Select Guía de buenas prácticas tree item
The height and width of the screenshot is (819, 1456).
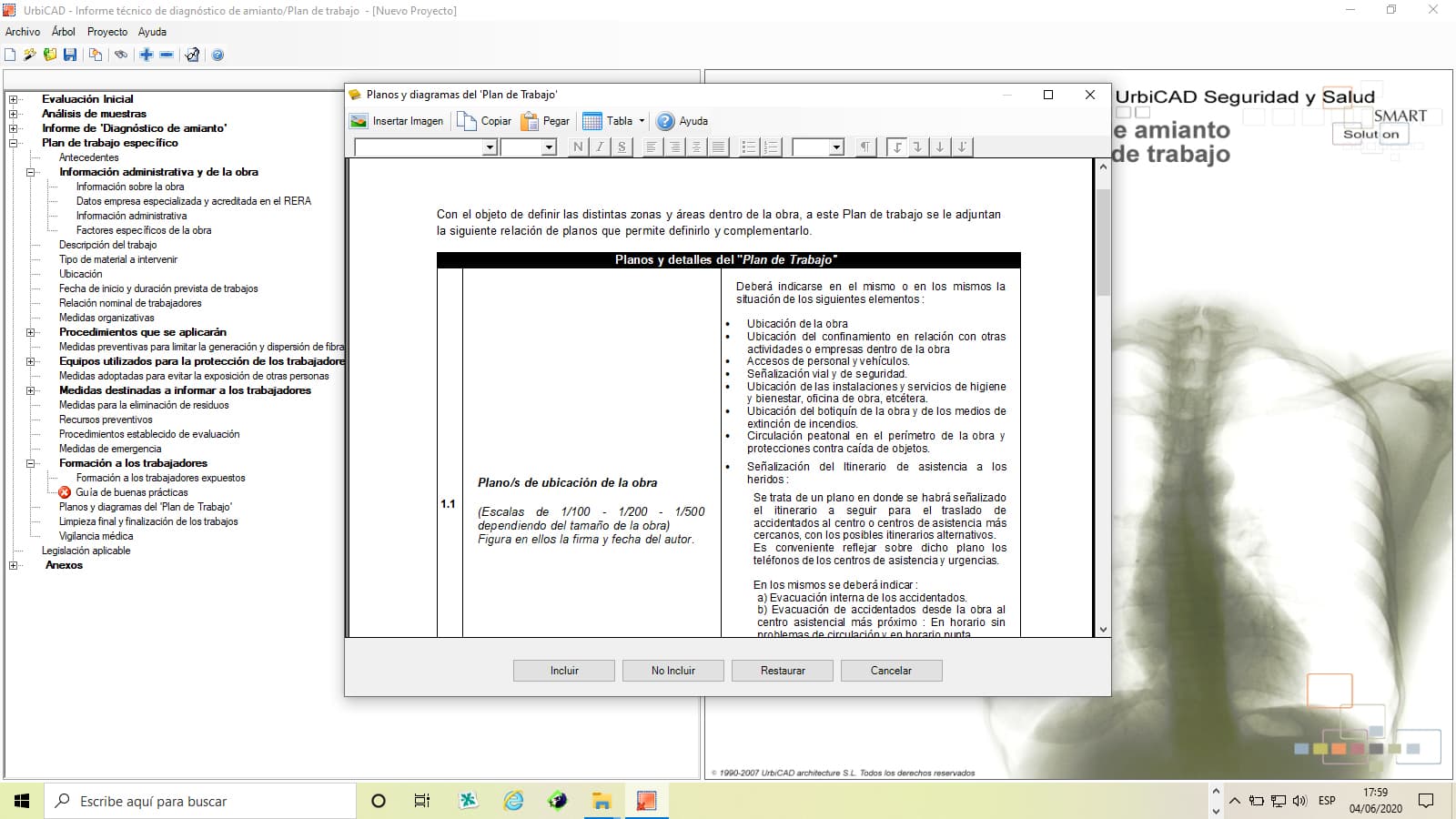[132, 492]
